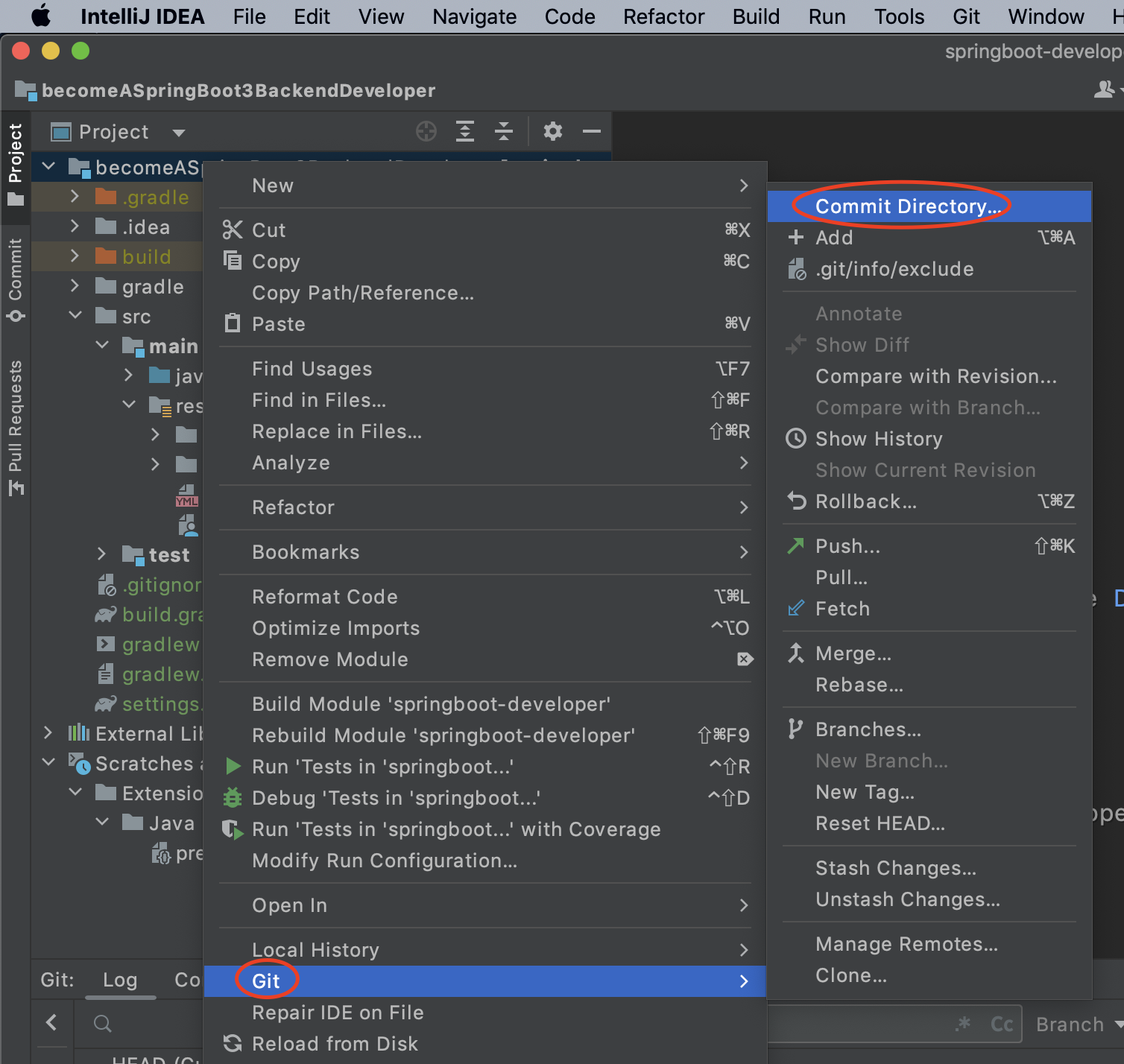Viewport: 1124px width, 1064px height.
Task: Click Add in the Git submenu
Action: (929, 238)
